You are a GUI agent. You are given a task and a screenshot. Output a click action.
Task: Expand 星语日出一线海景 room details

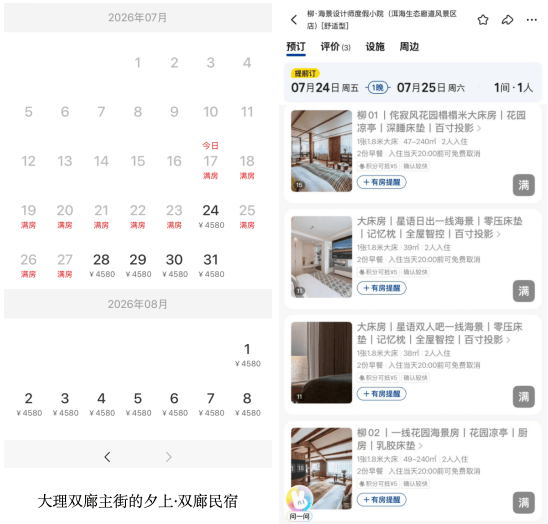click(x=498, y=234)
